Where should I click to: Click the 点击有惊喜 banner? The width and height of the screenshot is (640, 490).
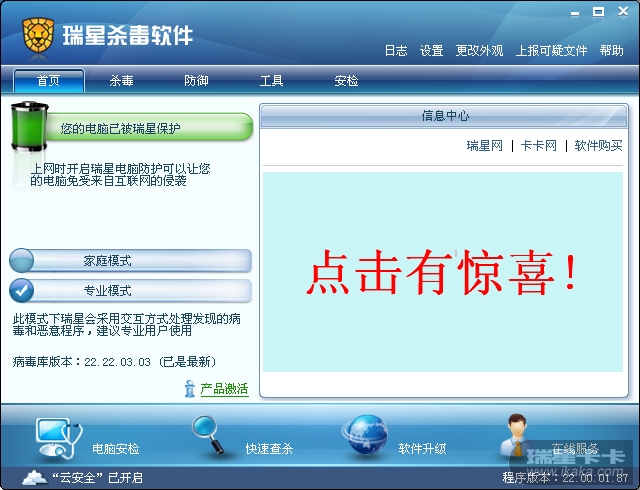click(x=443, y=272)
